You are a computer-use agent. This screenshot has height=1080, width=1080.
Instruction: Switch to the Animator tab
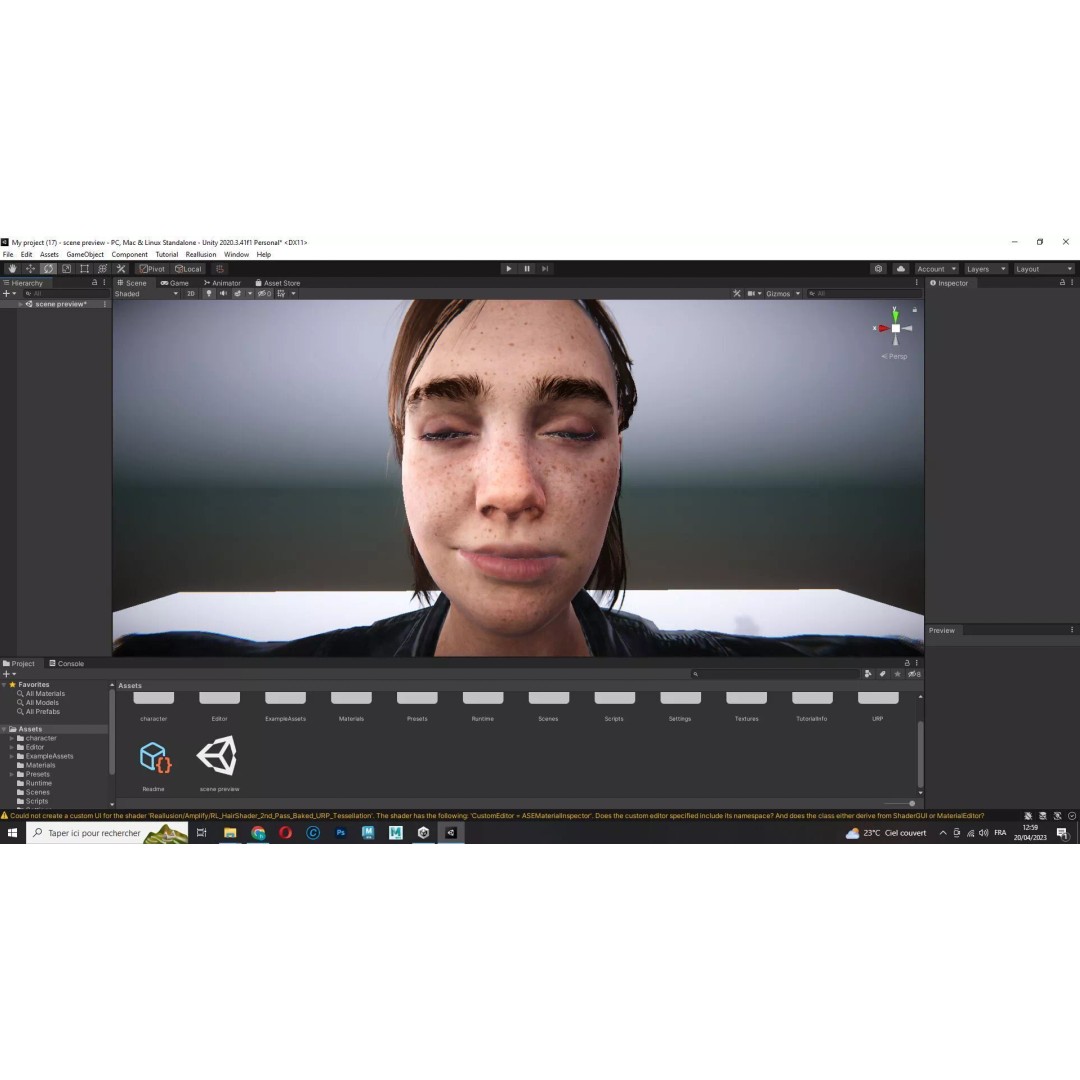(222, 282)
